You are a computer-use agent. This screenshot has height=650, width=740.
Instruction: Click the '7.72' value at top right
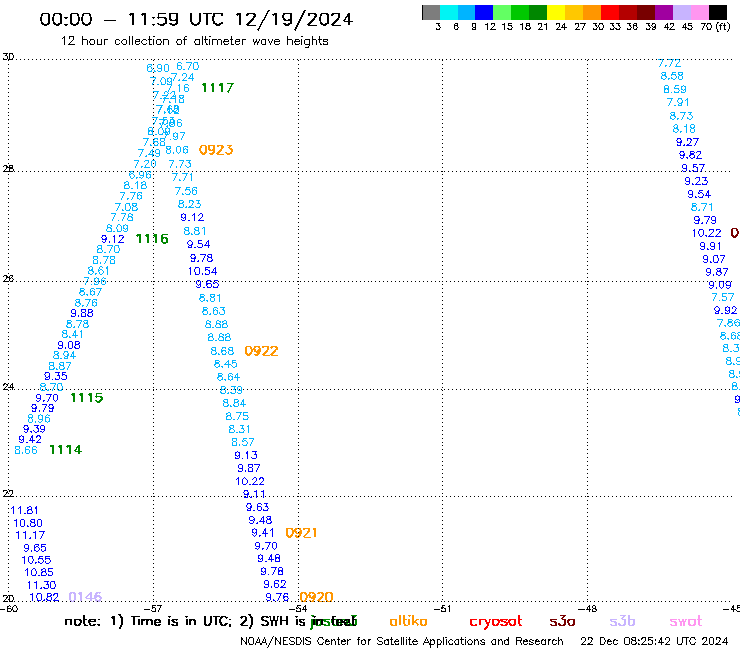(x=670, y=63)
